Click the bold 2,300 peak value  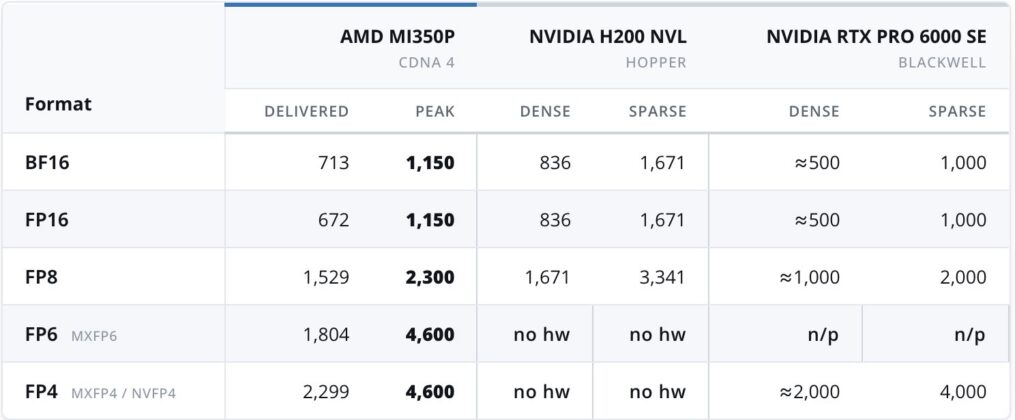click(430, 278)
